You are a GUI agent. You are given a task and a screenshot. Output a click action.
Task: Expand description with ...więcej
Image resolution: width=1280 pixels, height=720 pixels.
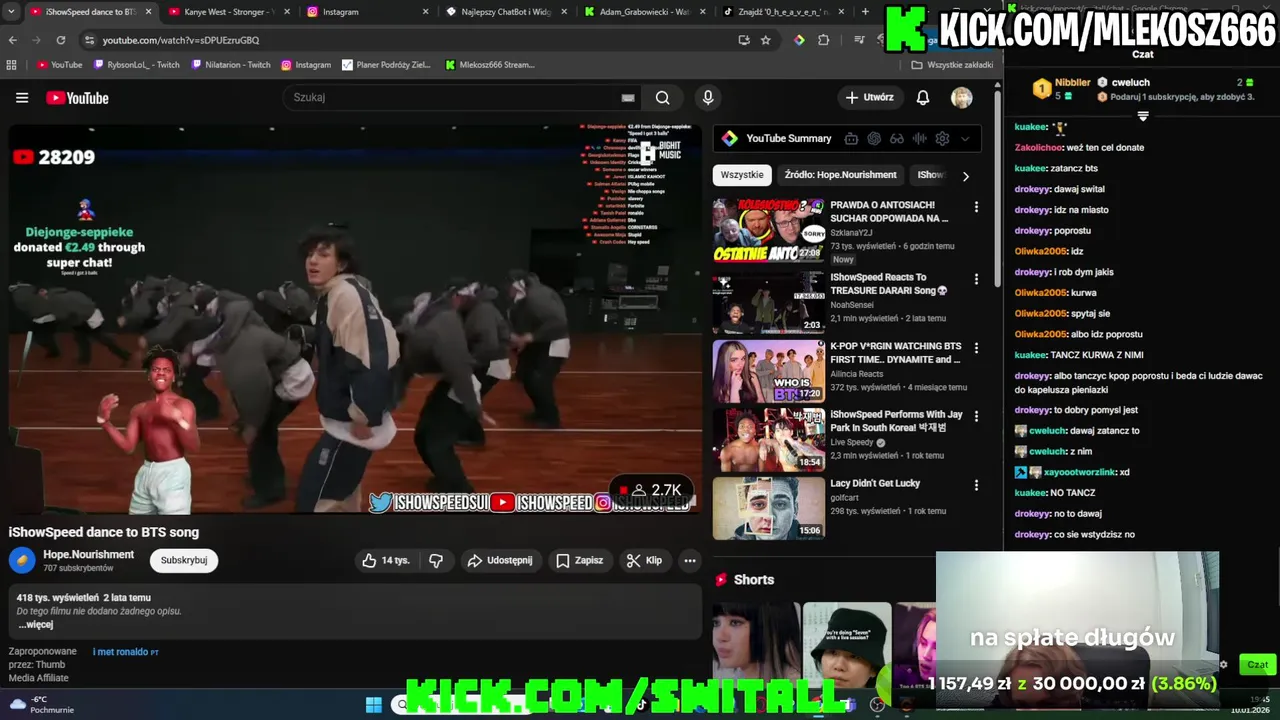click(x=35, y=625)
